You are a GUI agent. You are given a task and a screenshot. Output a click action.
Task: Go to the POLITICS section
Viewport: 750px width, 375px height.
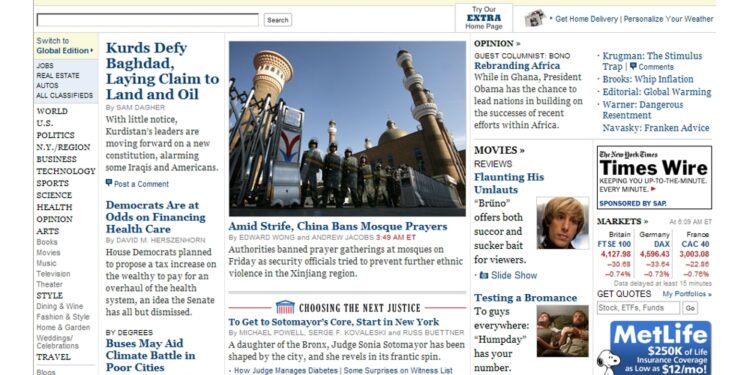[x=55, y=135]
